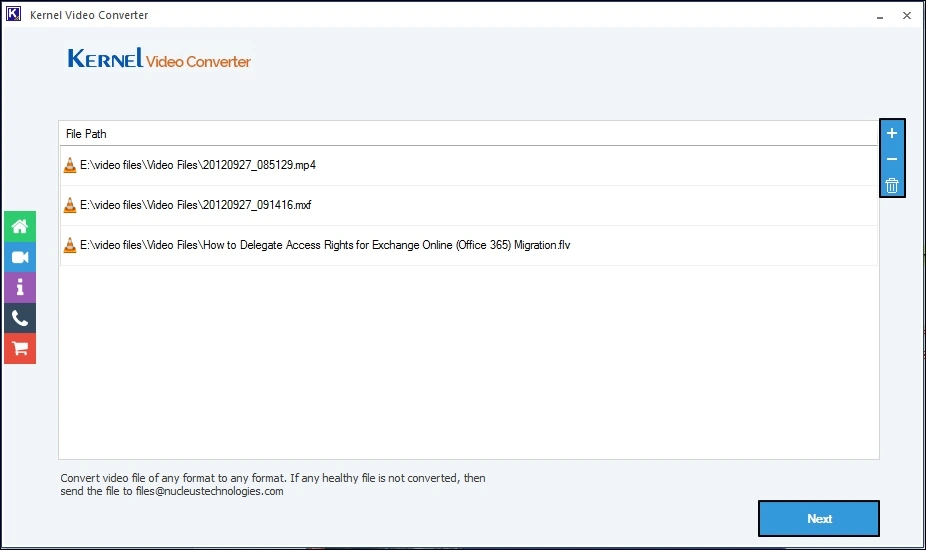Open the purple info sidebar icon
926x550 pixels.
tap(20, 288)
